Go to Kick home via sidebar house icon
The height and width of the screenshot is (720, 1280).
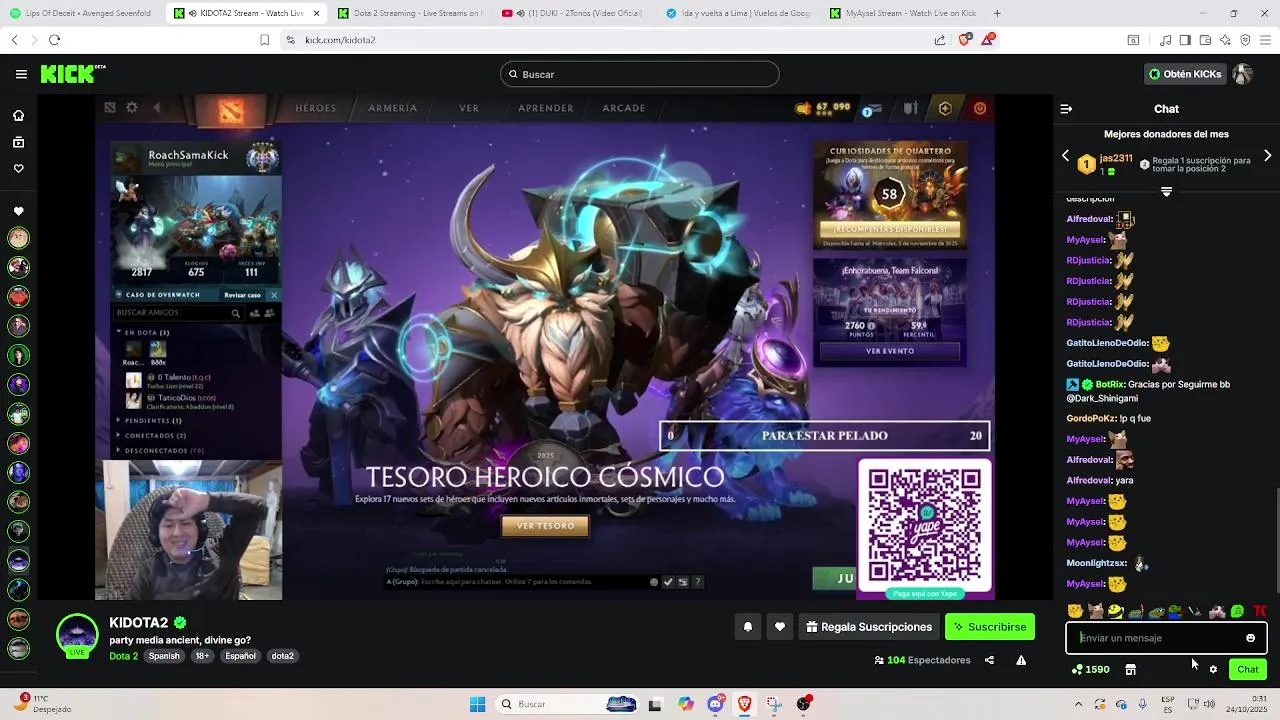click(x=18, y=115)
